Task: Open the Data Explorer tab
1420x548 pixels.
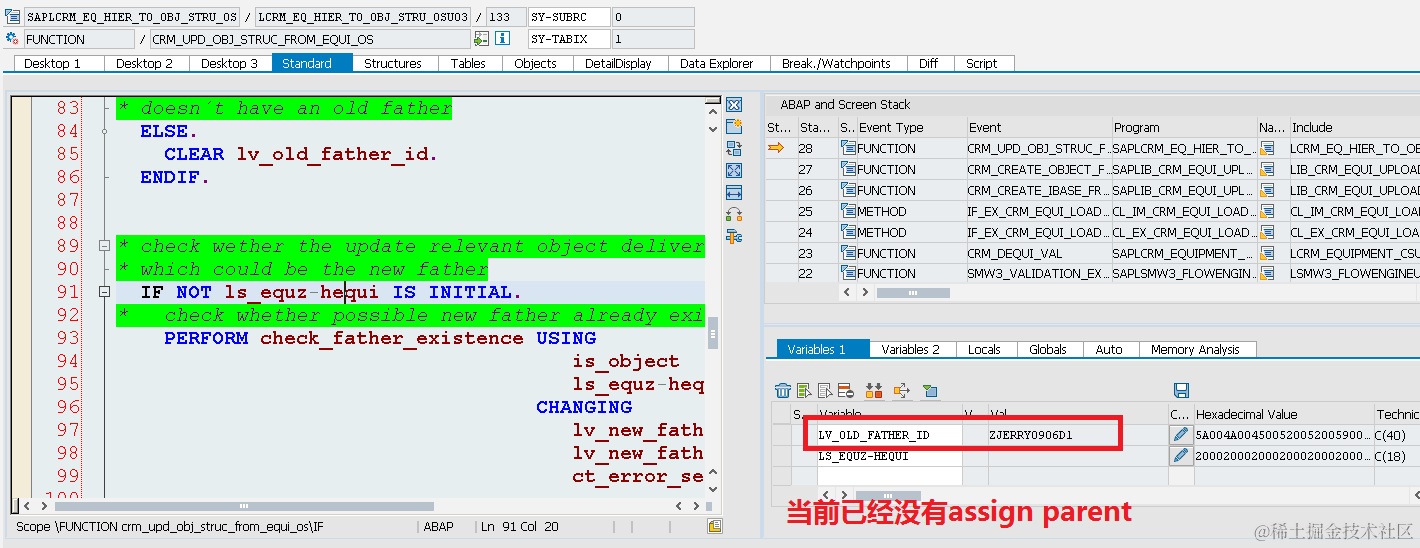Action: point(717,63)
